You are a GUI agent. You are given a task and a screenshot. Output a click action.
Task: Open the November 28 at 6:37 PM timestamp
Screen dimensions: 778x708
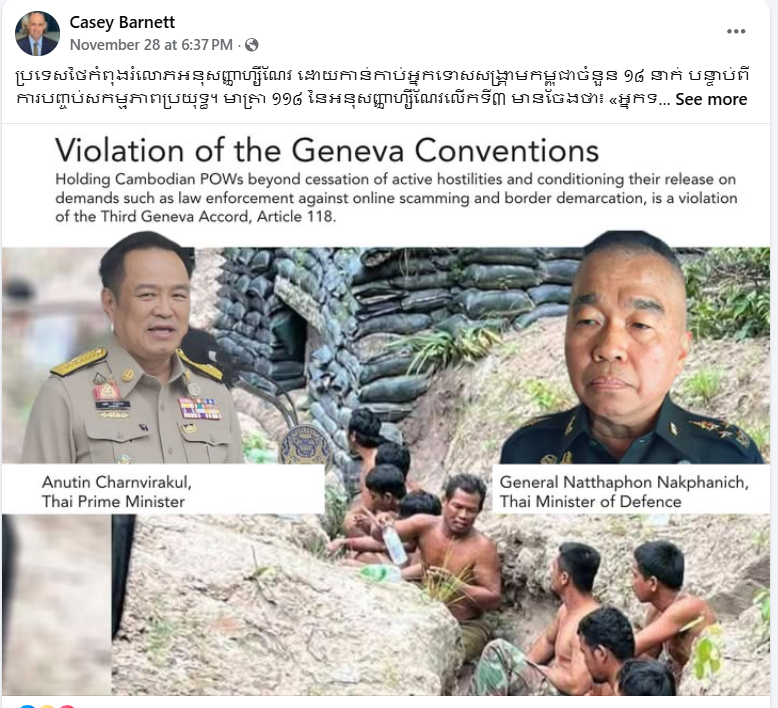(x=151, y=45)
